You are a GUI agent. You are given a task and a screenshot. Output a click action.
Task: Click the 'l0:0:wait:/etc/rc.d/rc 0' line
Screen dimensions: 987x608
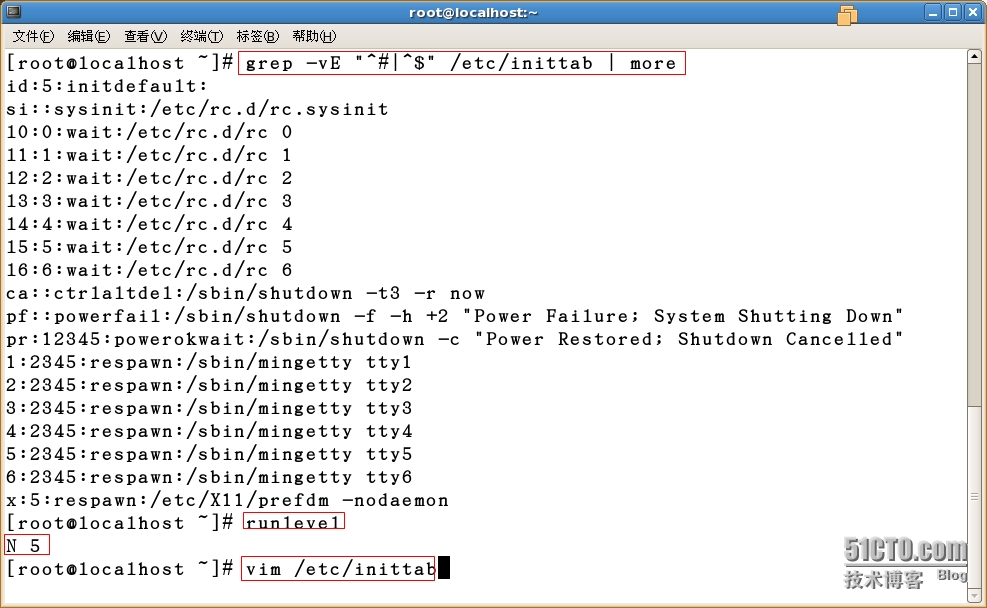149,132
